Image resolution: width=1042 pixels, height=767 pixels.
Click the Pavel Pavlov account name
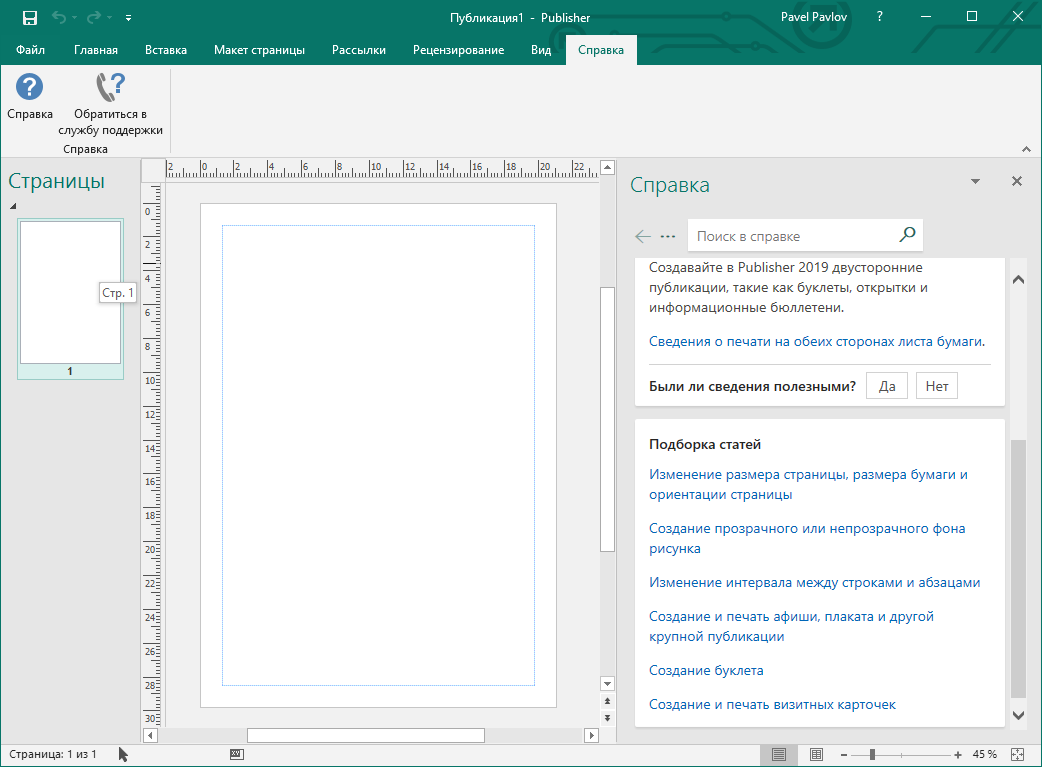click(x=813, y=17)
